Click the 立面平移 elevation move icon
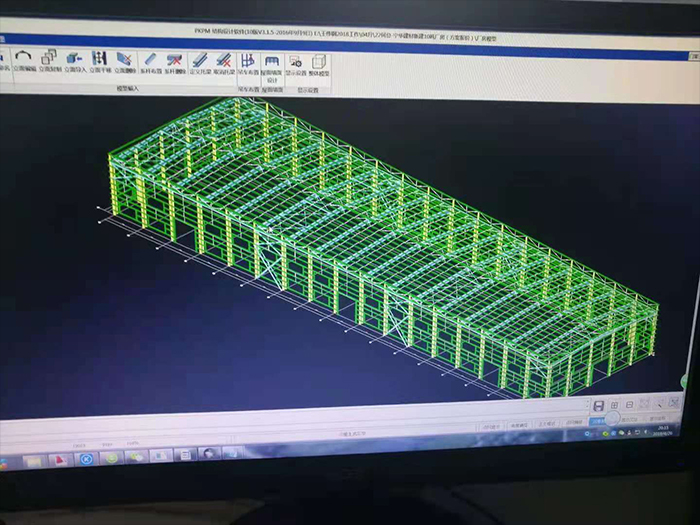Image resolution: width=700 pixels, height=525 pixels. [x=100, y=60]
